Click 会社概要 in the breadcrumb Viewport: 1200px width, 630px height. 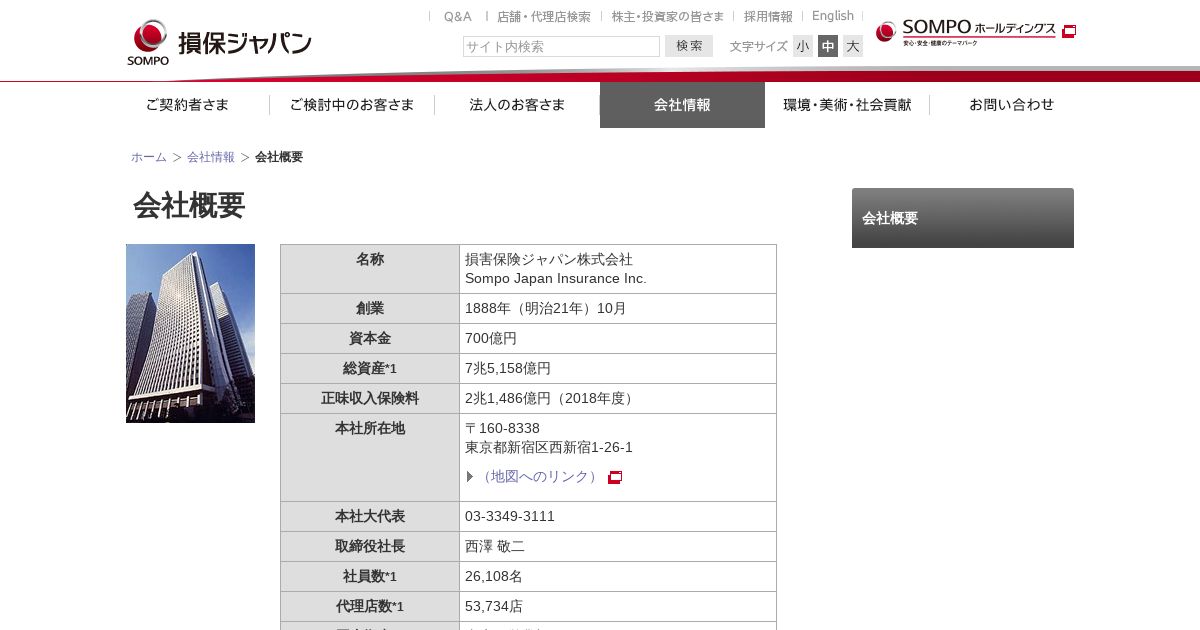(279, 157)
